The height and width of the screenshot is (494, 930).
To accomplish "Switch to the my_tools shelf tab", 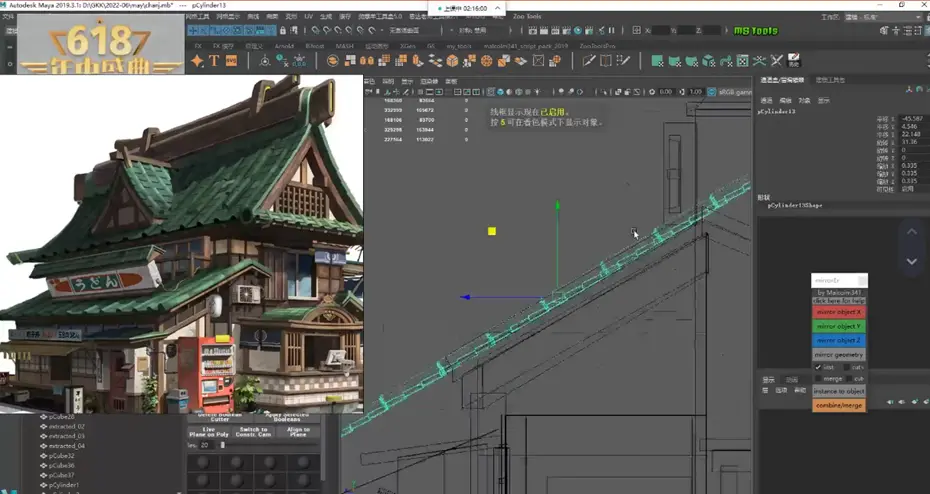I will tap(459, 46).
